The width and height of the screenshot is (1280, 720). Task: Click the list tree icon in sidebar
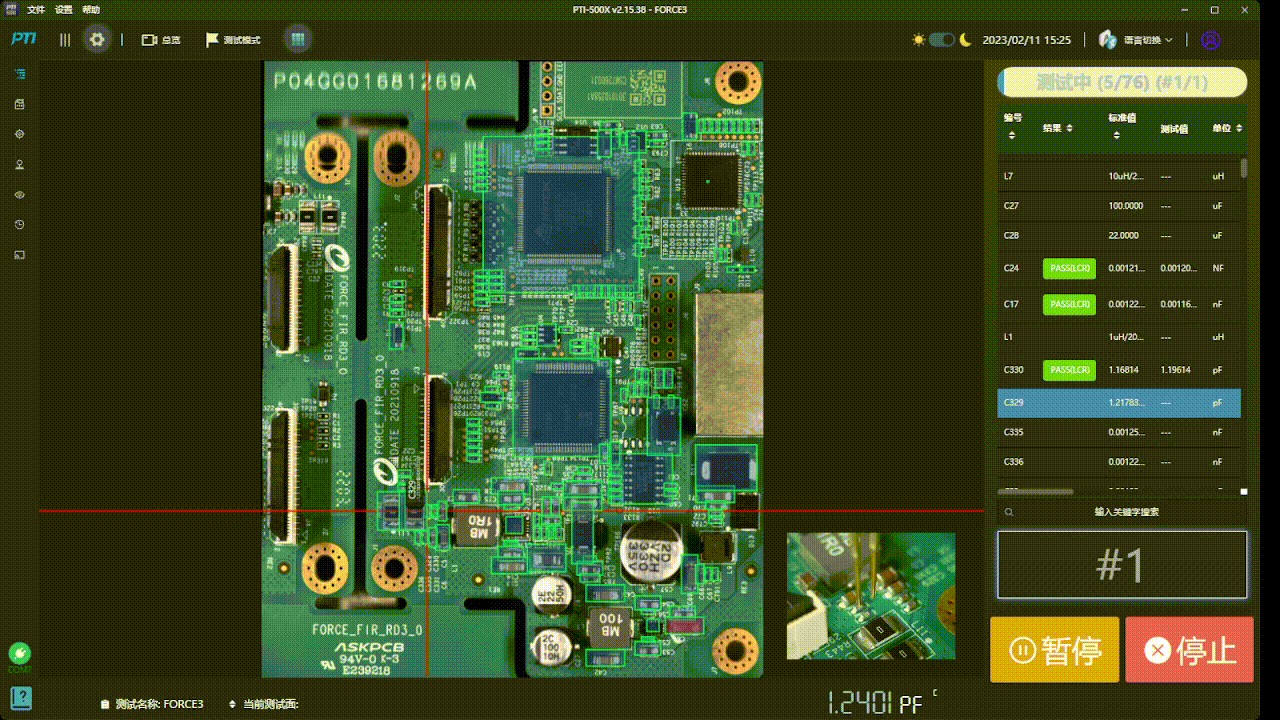click(x=19, y=74)
